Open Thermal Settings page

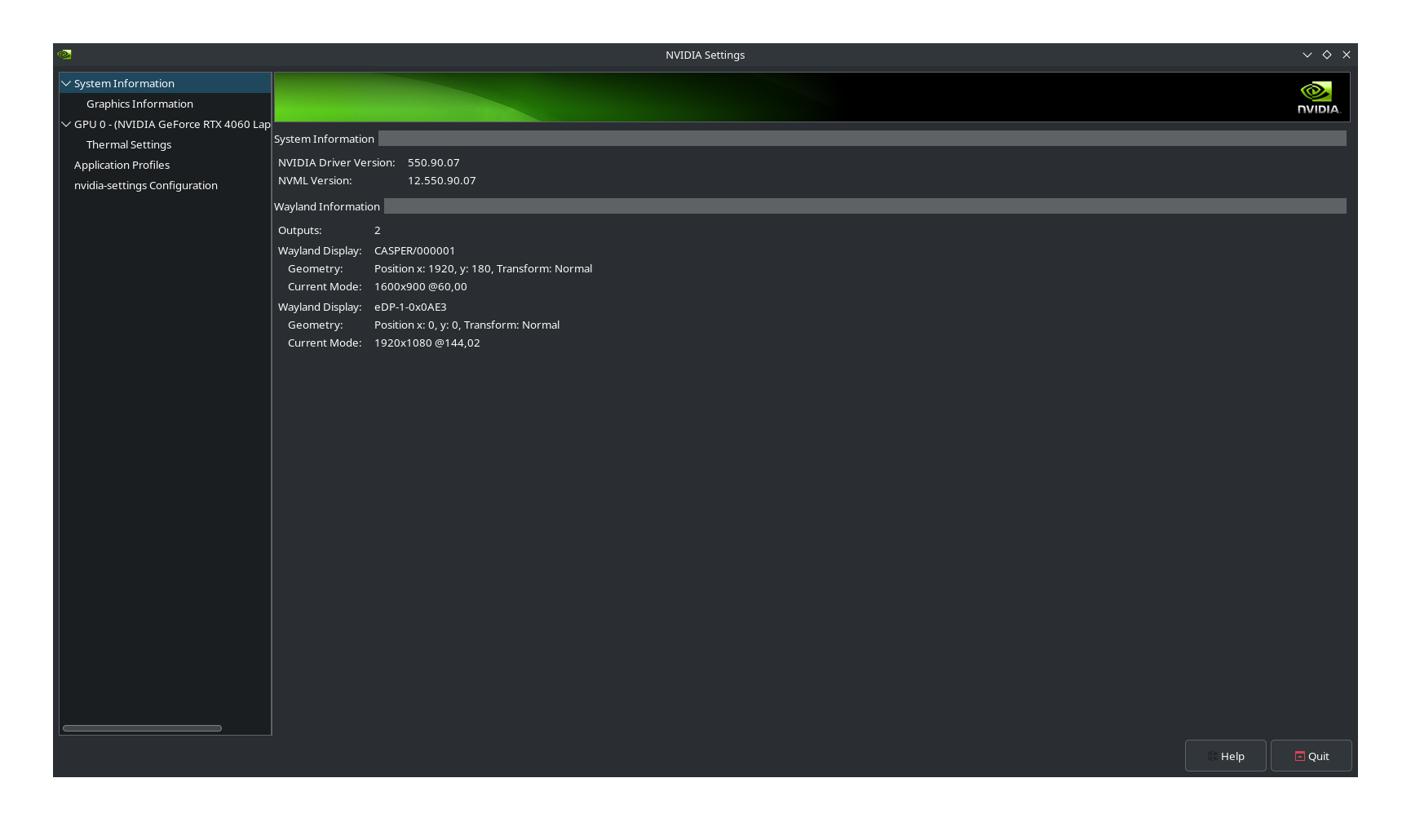point(129,144)
